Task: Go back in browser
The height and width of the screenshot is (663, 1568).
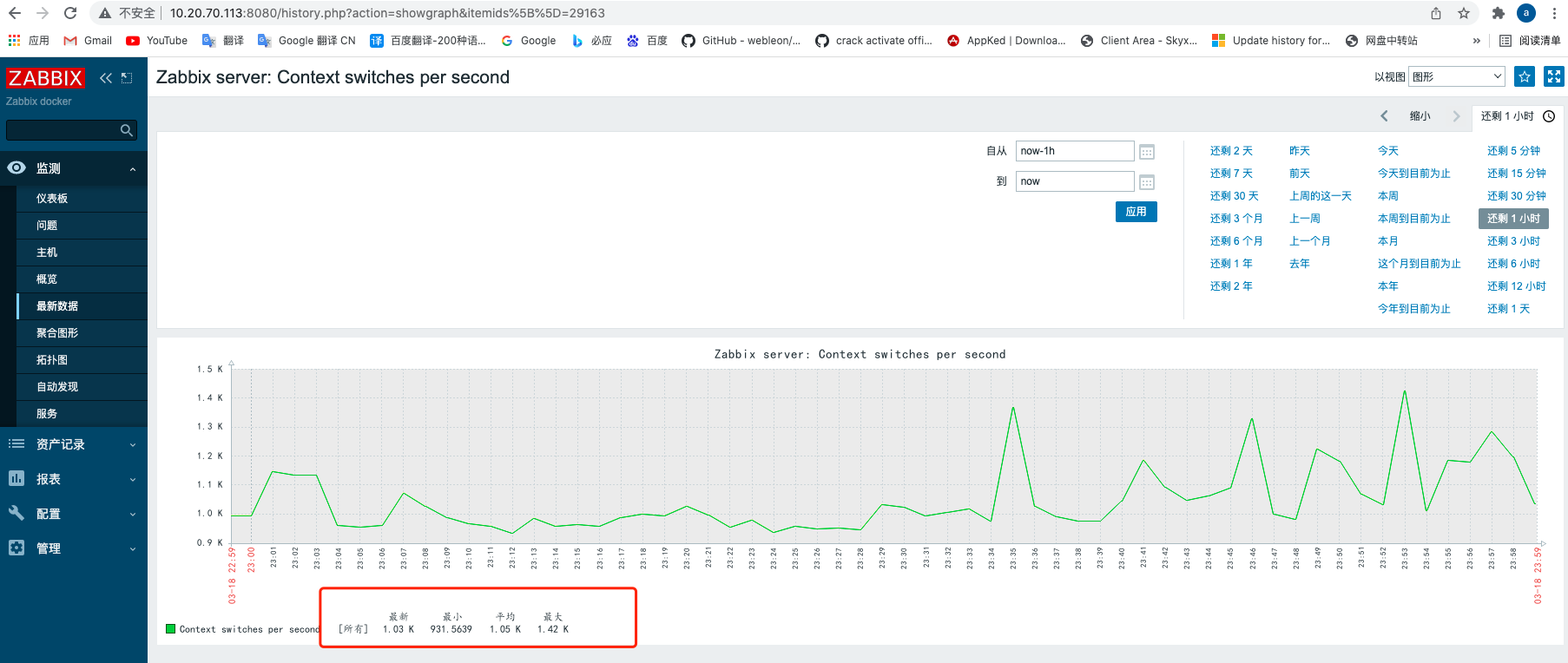Action: point(15,13)
